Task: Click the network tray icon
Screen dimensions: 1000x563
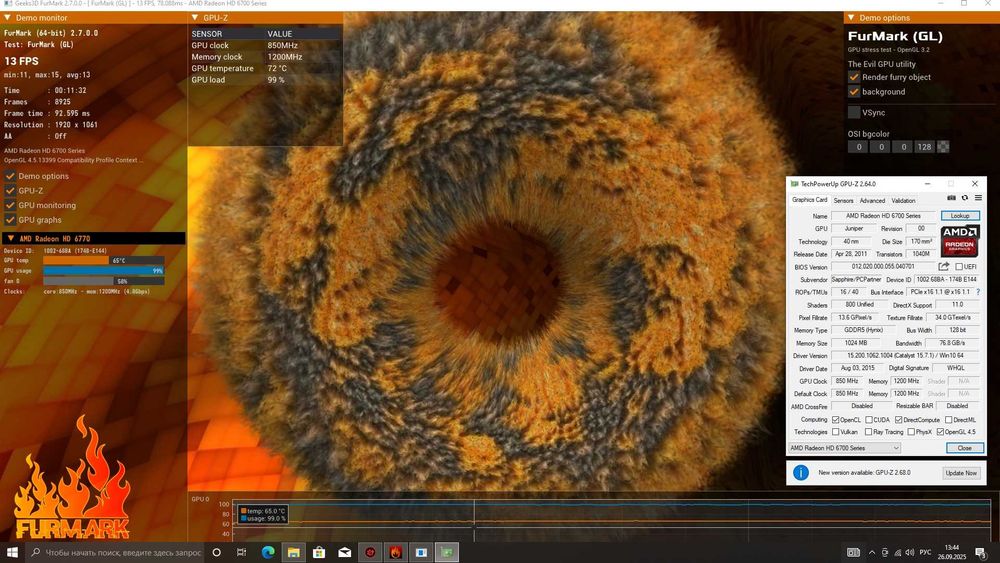Action: (x=897, y=552)
